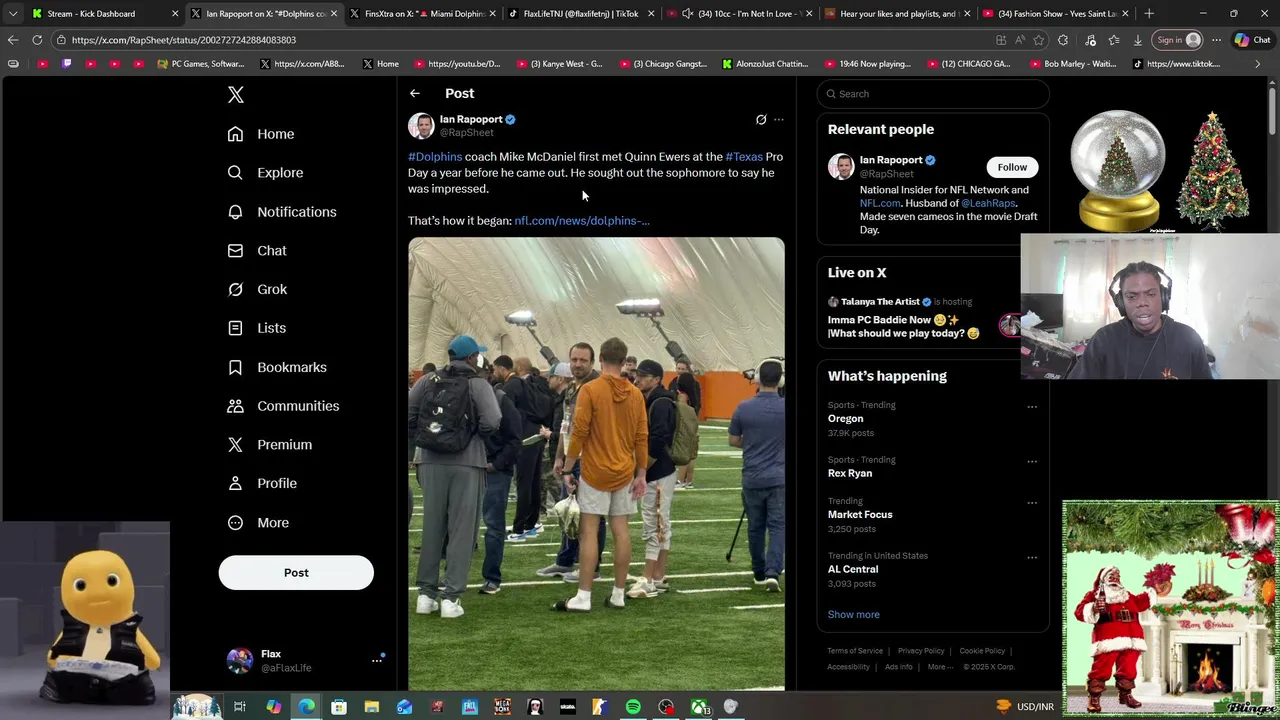1280x720 pixels.
Task: Click the Post button in sidebar
Action: point(296,573)
